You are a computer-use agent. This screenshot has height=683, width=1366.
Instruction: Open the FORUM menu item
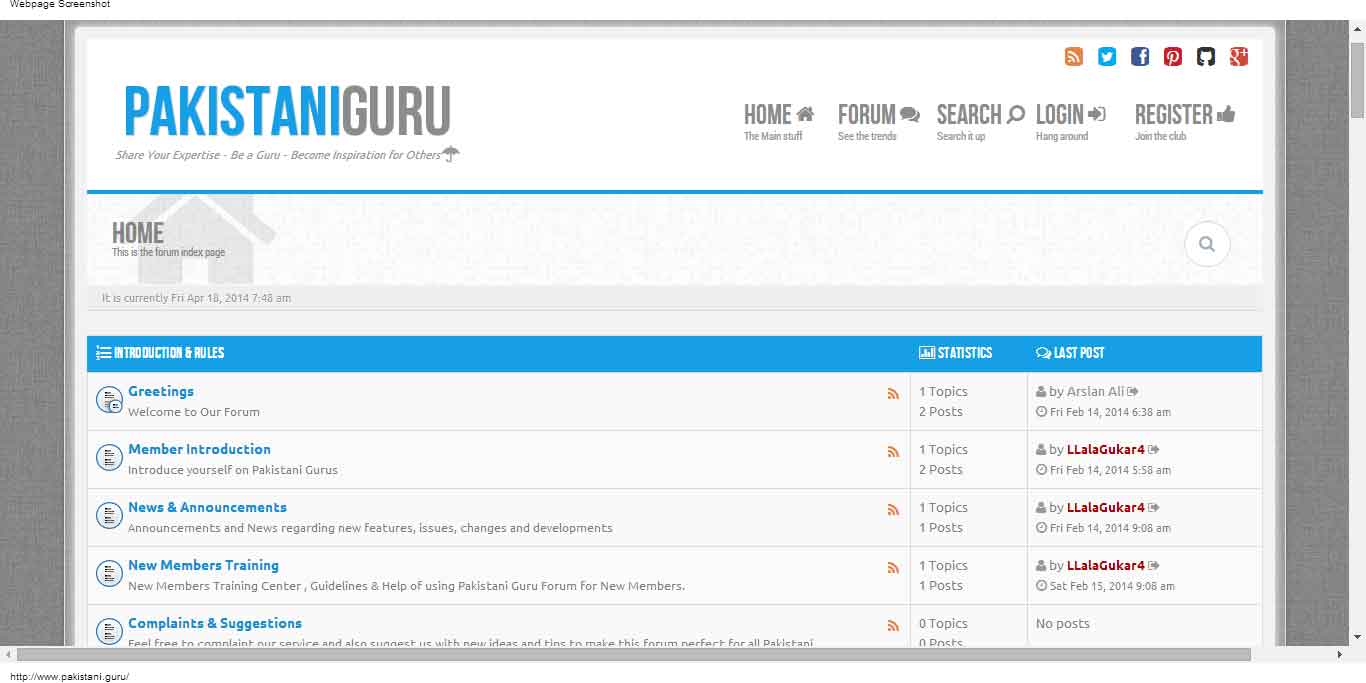point(878,121)
